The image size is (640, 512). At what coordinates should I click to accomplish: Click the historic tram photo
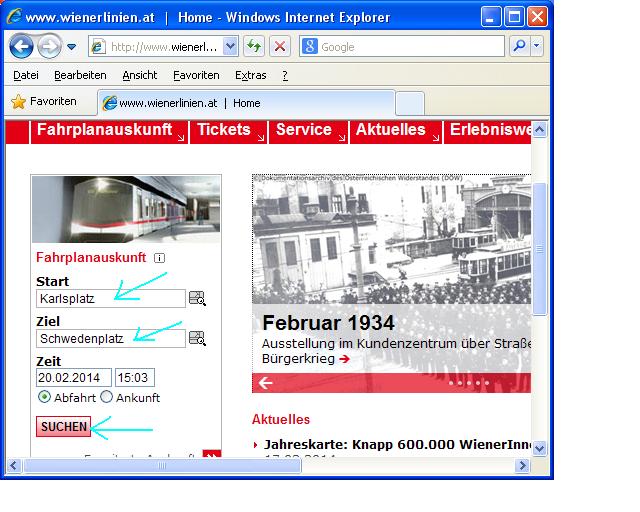[392, 239]
